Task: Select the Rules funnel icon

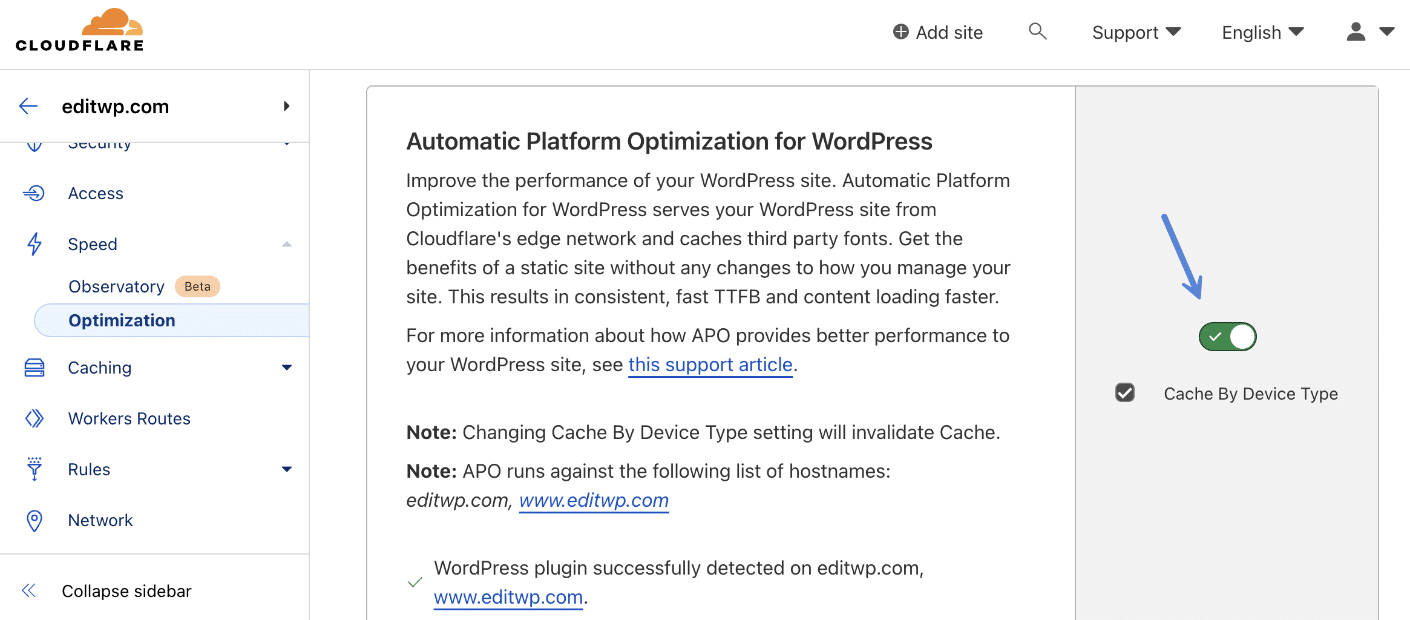Action: coord(33,469)
